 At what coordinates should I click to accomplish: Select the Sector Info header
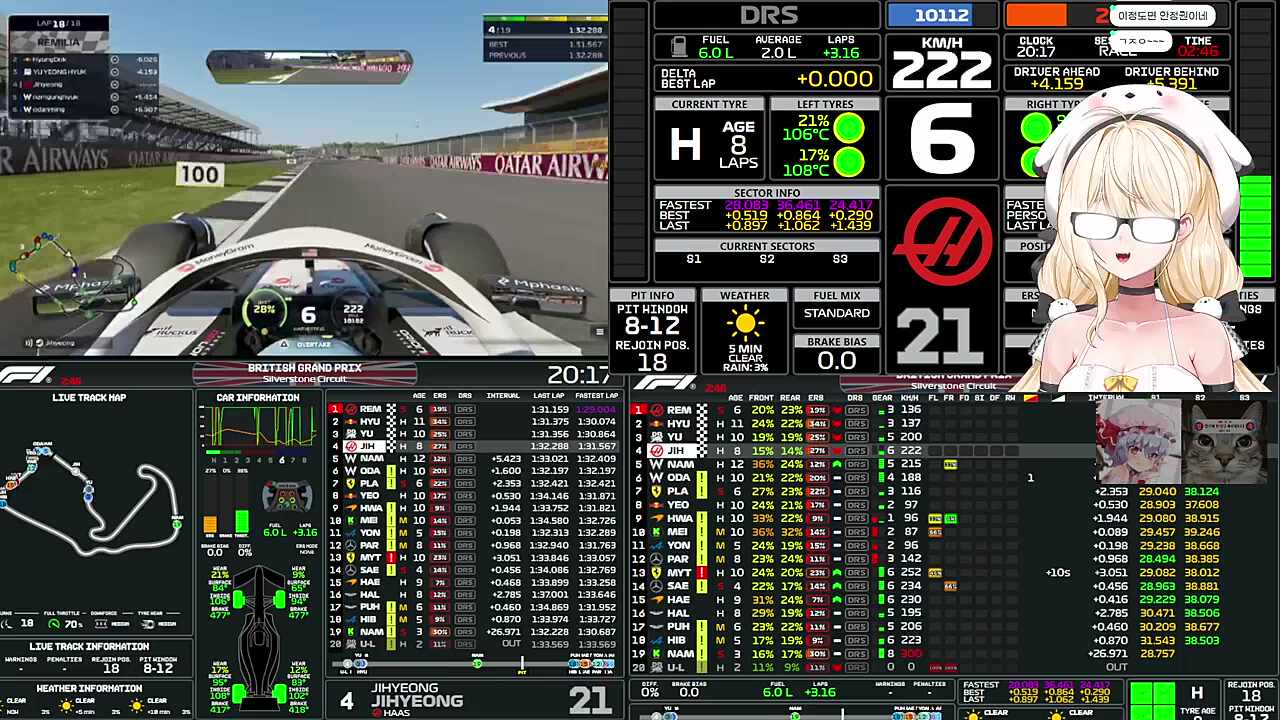[x=767, y=193]
